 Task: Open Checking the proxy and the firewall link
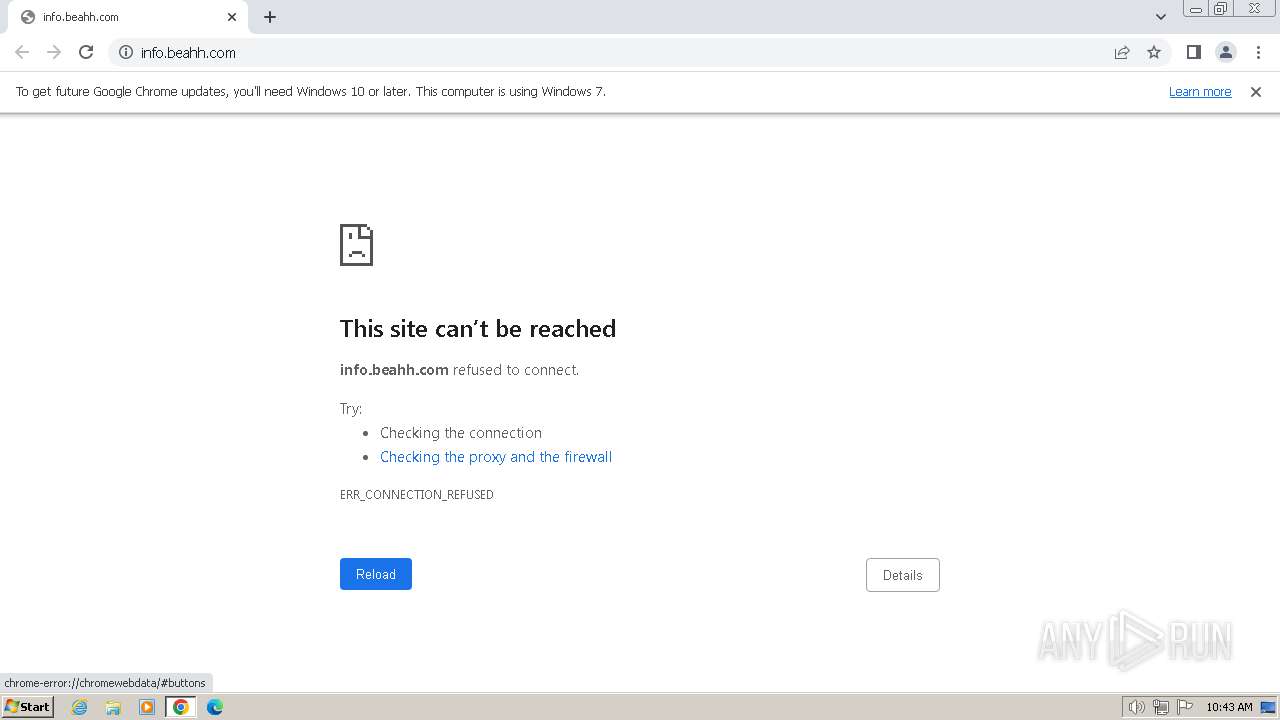[496, 457]
